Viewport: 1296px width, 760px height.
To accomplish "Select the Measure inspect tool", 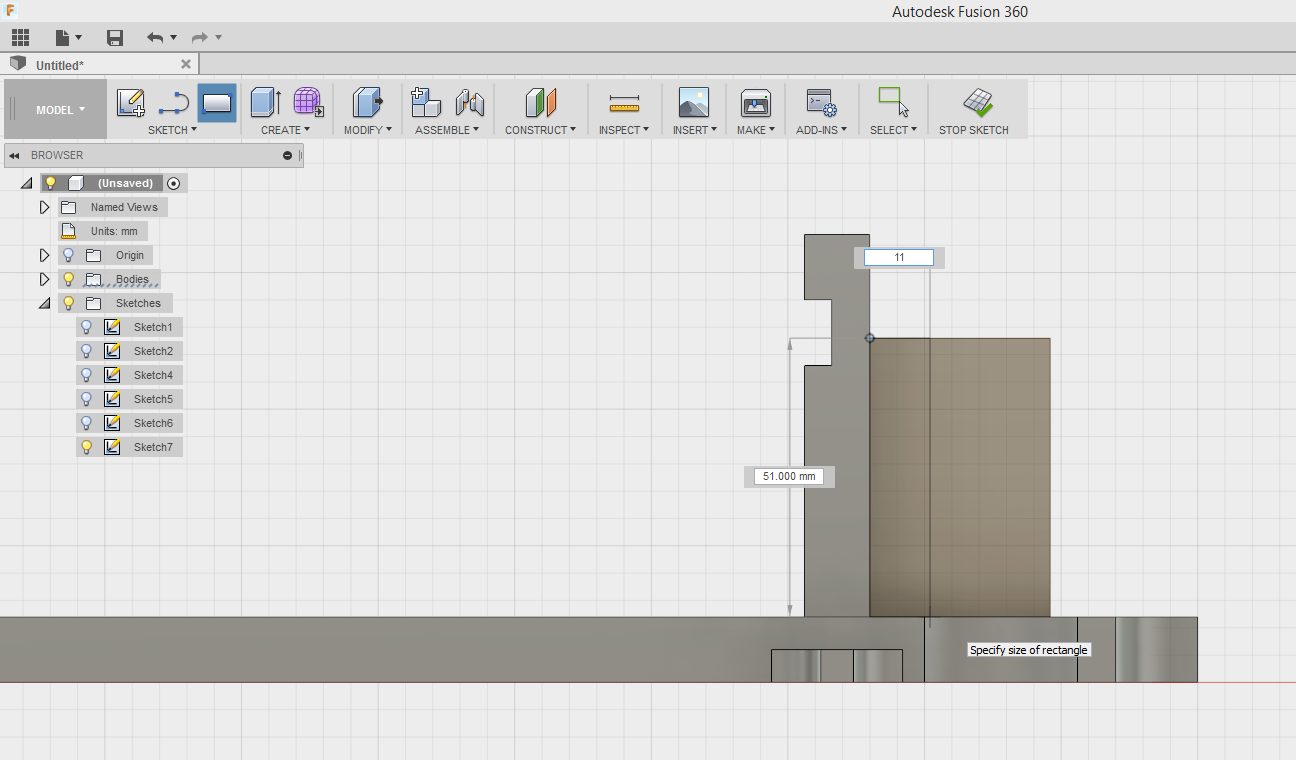I will 624,102.
